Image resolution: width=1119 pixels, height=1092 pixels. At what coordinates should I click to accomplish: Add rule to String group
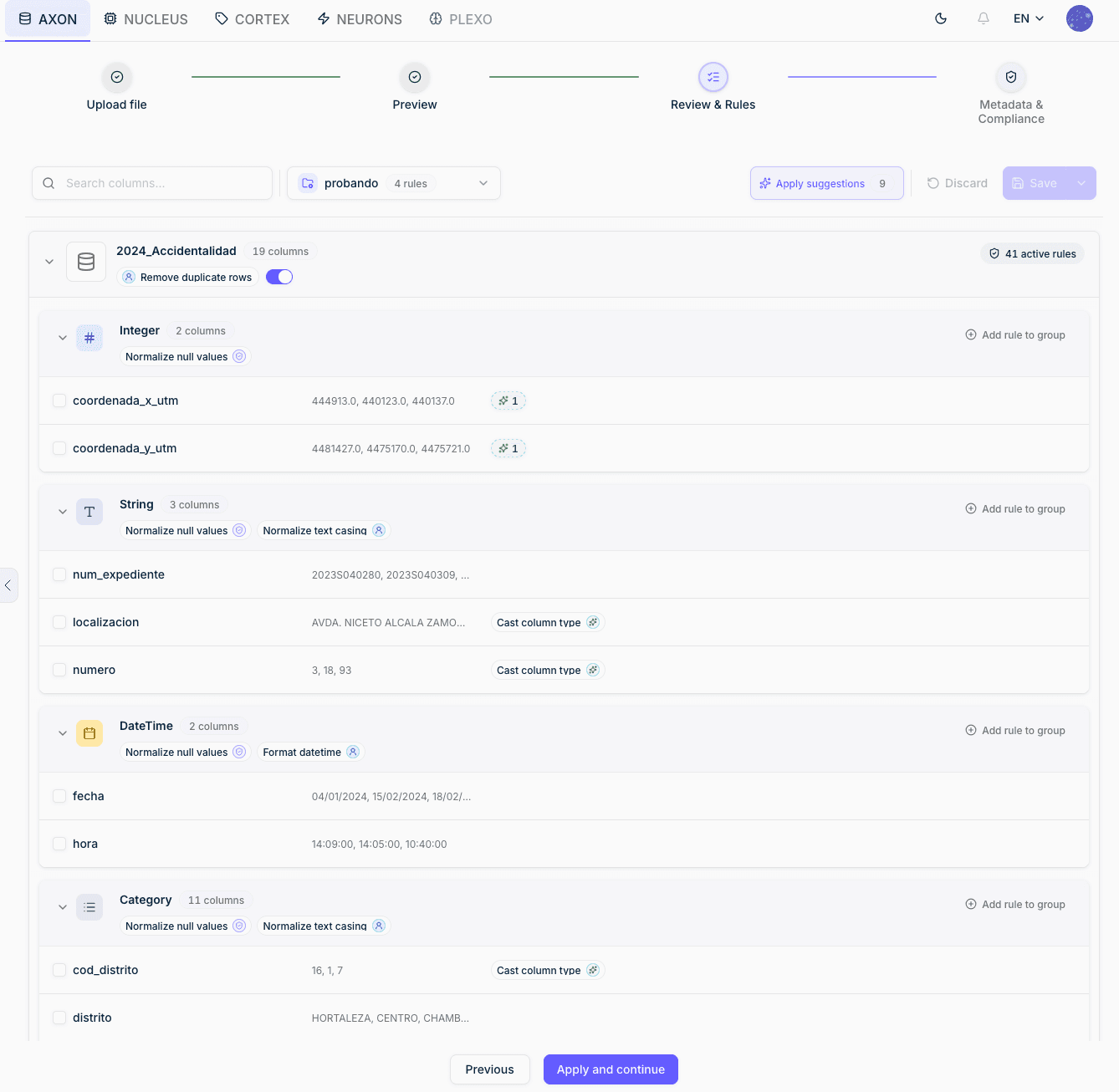pyautogui.click(x=1015, y=509)
